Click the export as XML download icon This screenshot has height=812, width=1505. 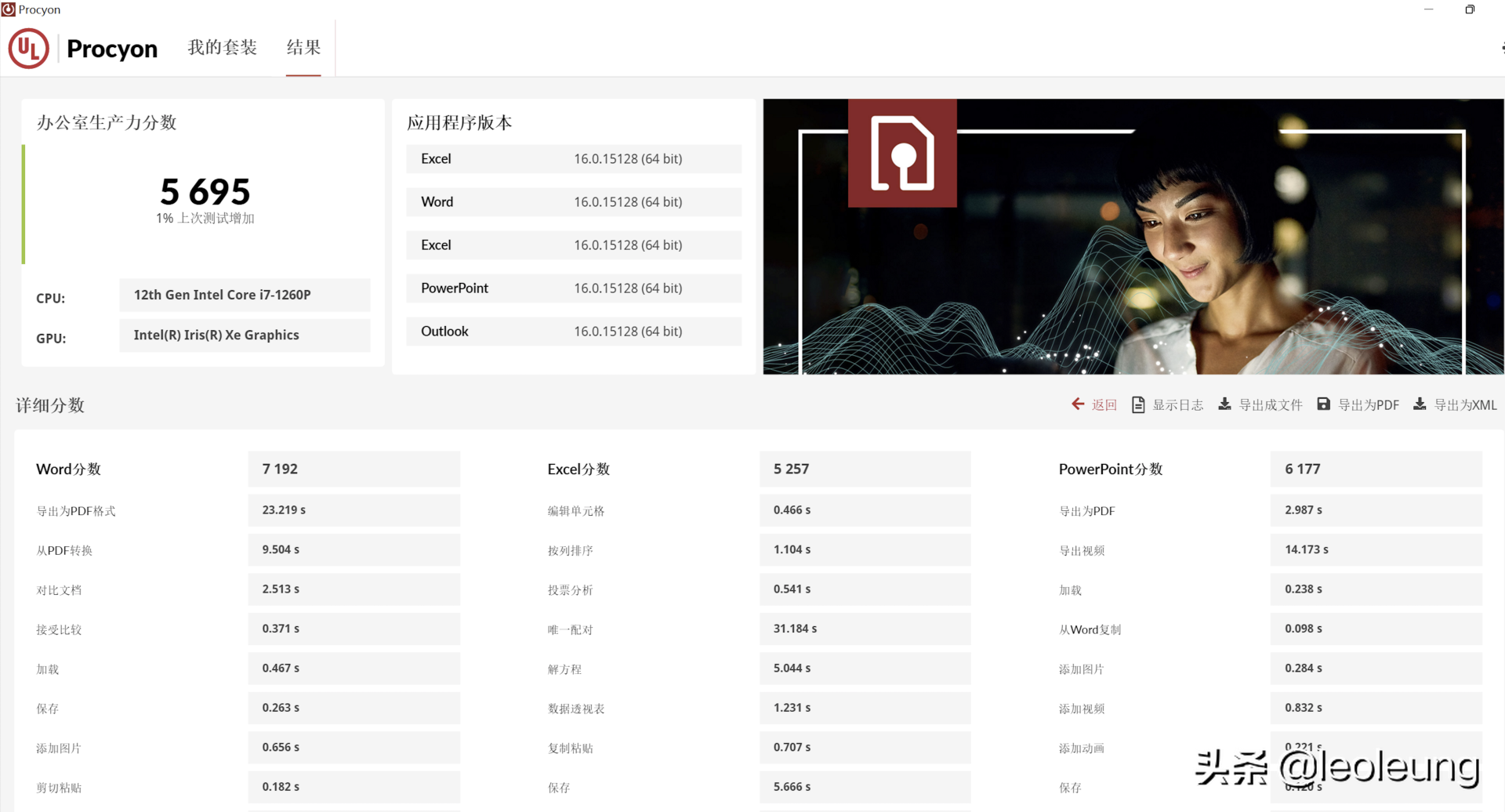1420,404
